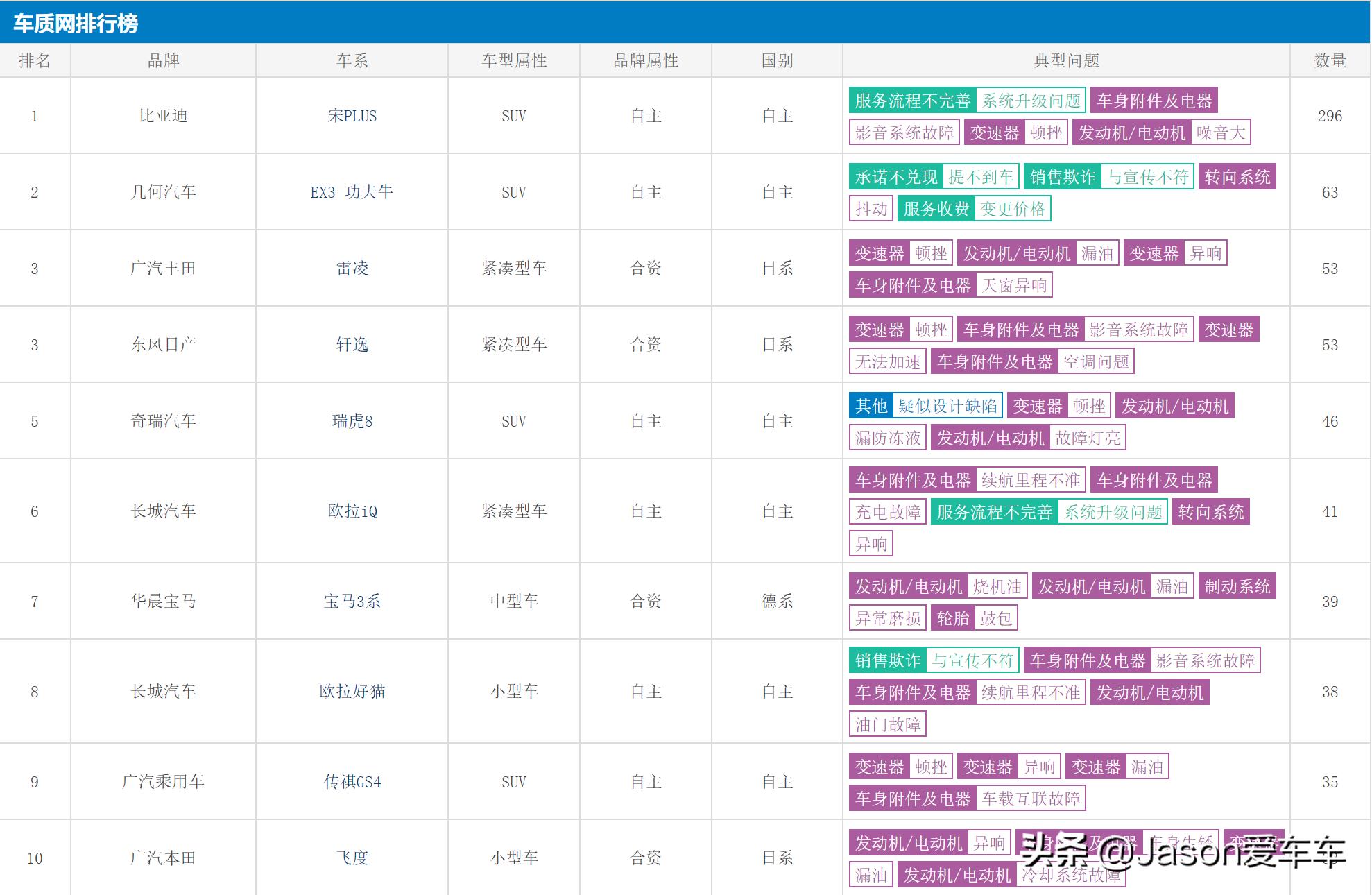Open the 传祺GS4 series link

pos(352,782)
